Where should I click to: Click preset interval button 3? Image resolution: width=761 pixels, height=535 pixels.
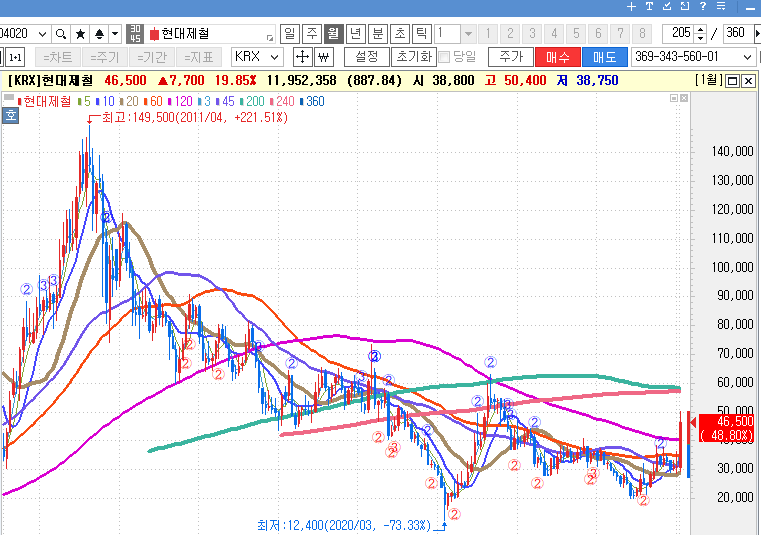[x=532, y=33]
